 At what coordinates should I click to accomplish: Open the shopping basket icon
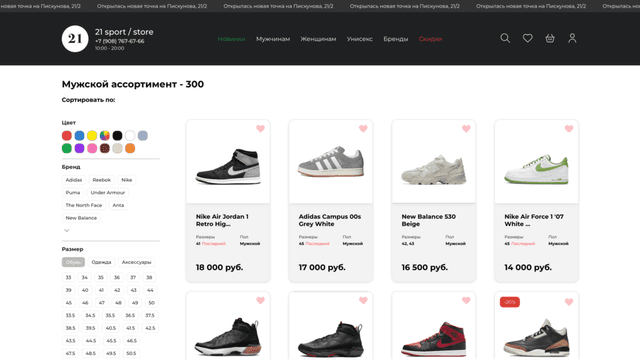550,38
